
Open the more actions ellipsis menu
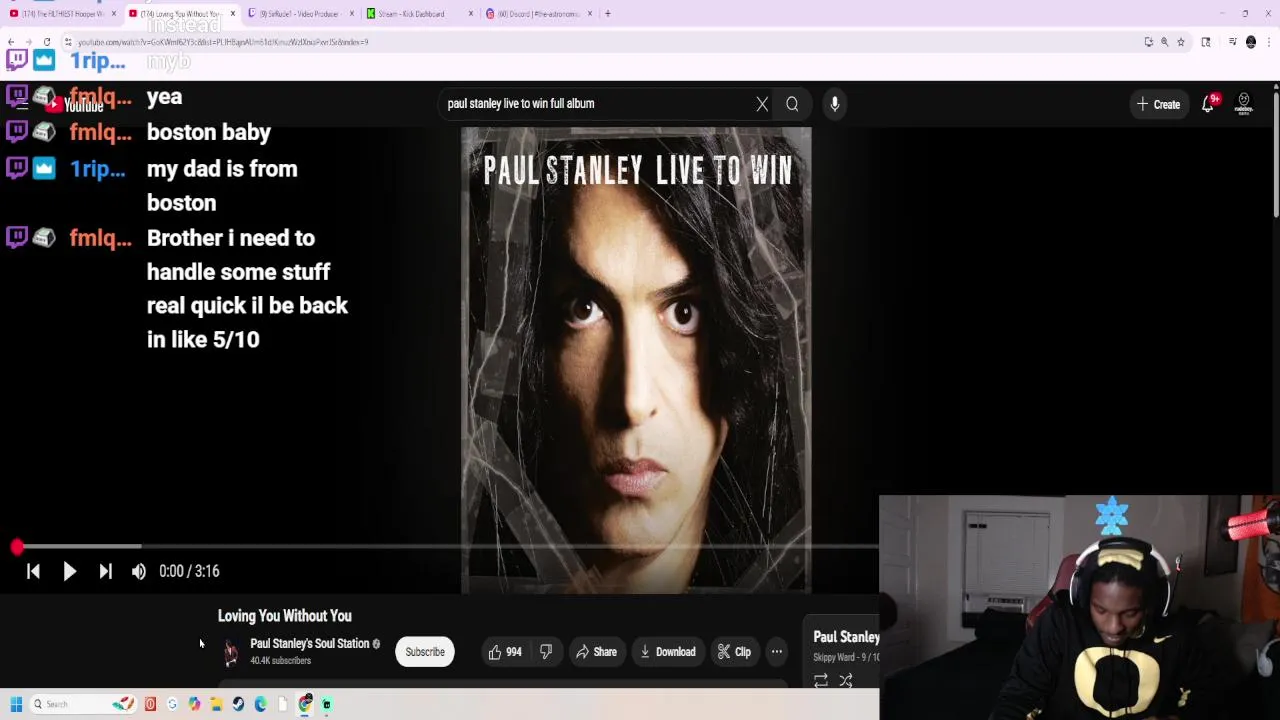(x=777, y=652)
